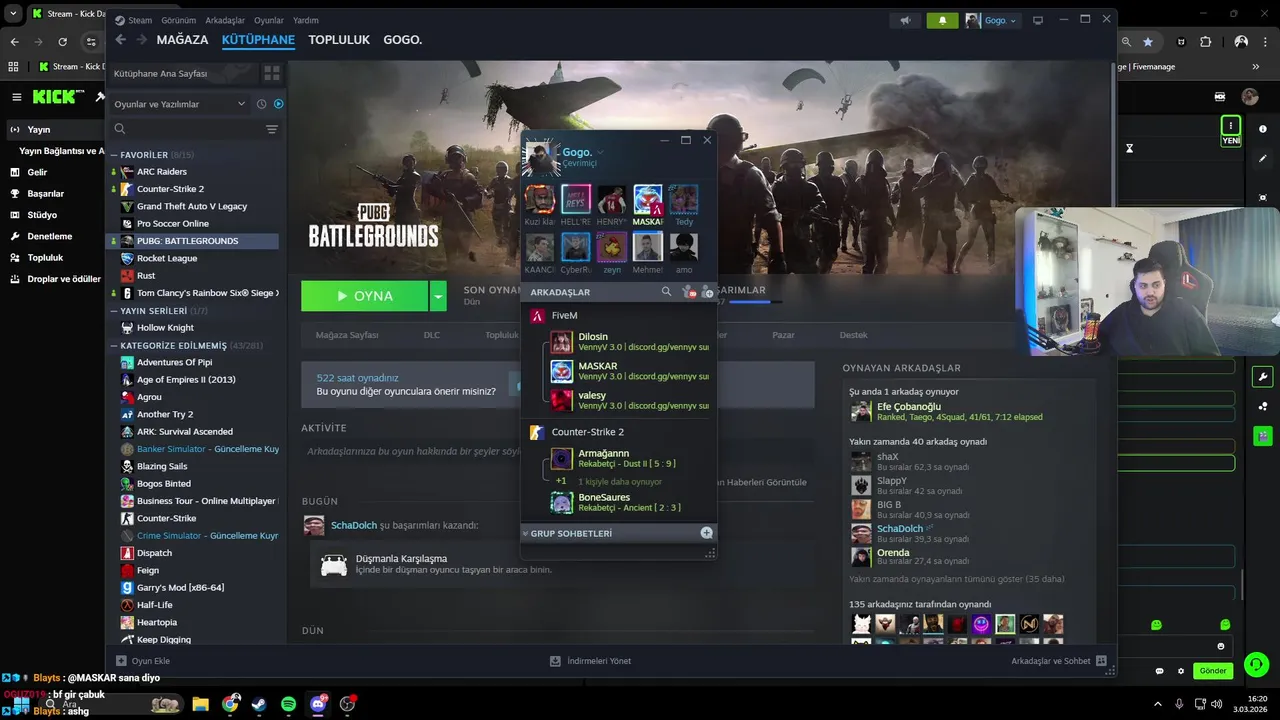Screen dimensions: 1280x720
Task: Select Grand Theft Auto V Legacy
Action: [192, 206]
